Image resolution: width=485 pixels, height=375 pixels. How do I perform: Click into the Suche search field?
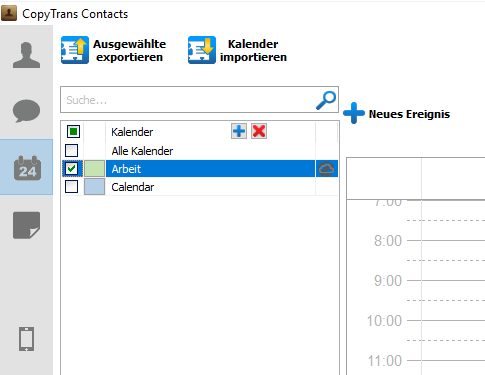click(188, 100)
